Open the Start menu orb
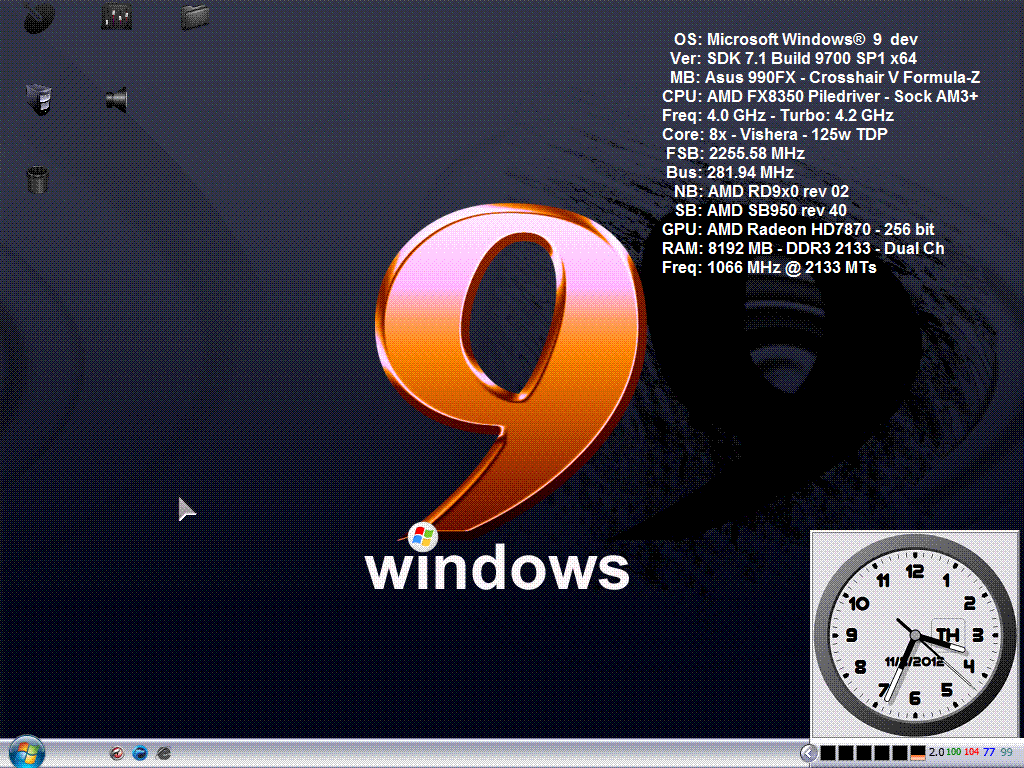Image resolution: width=1024 pixels, height=768 pixels. click(x=26, y=752)
